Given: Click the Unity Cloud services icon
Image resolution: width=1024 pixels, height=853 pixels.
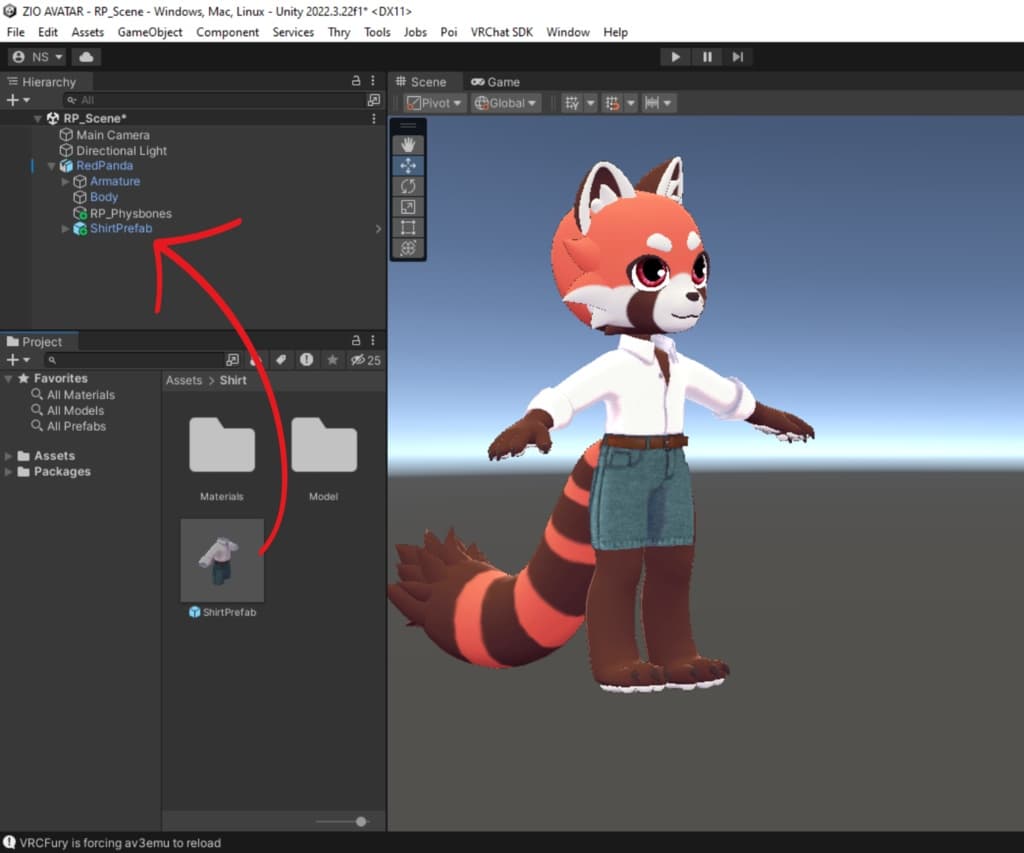Looking at the screenshot, I should (x=85, y=57).
